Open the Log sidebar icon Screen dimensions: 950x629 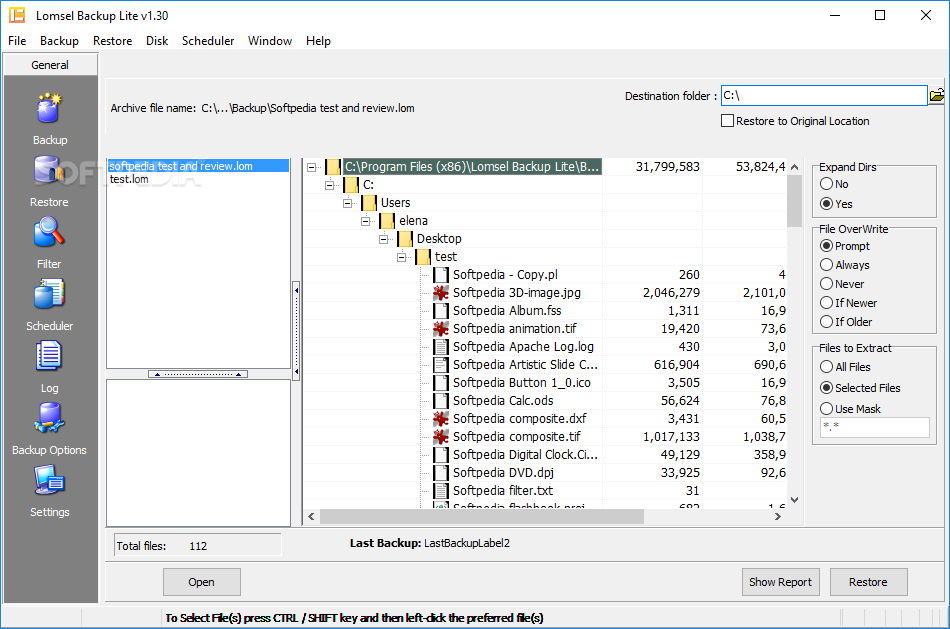[x=49, y=356]
